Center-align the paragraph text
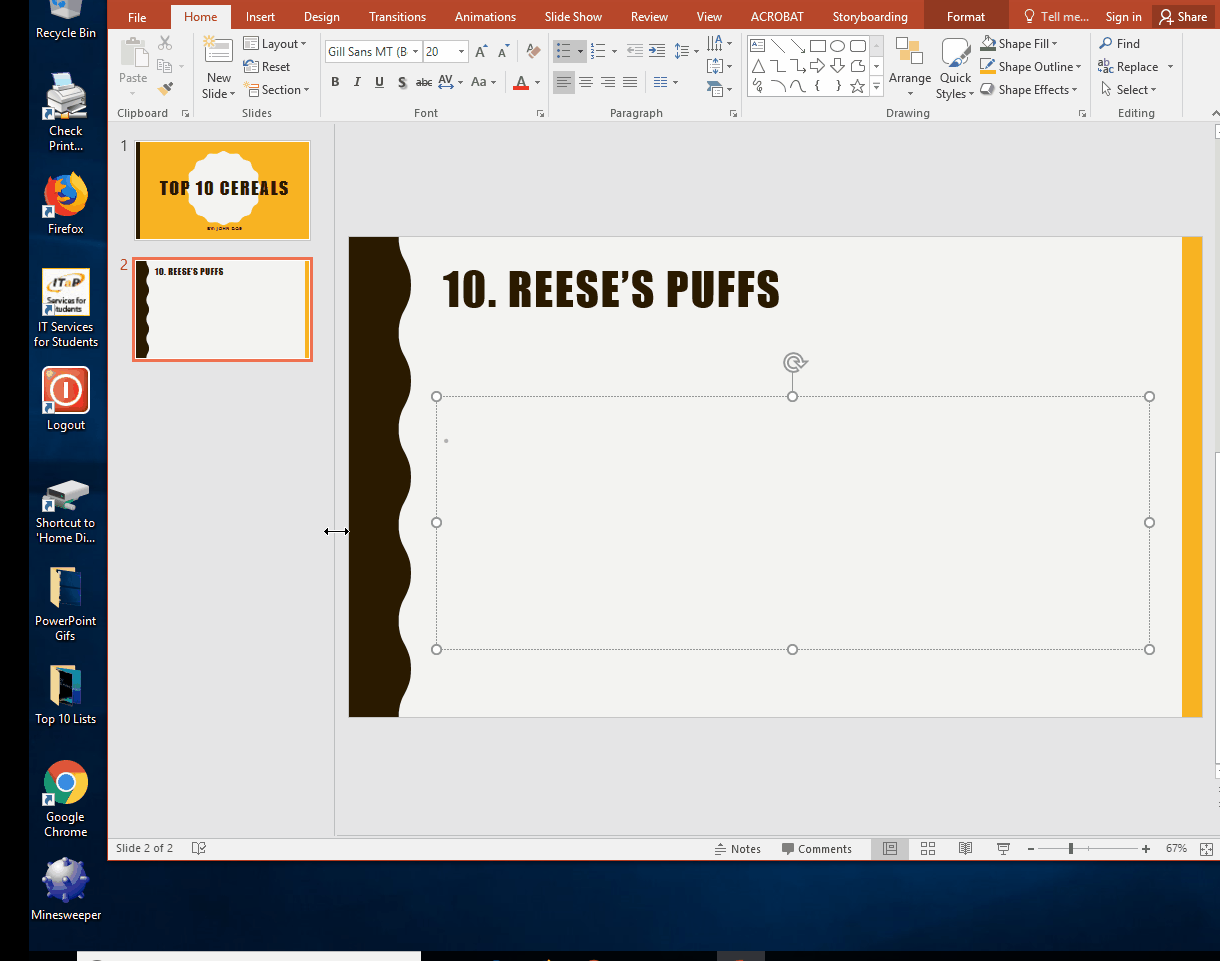This screenshot has width=1220, height=961. pos(586,82)
